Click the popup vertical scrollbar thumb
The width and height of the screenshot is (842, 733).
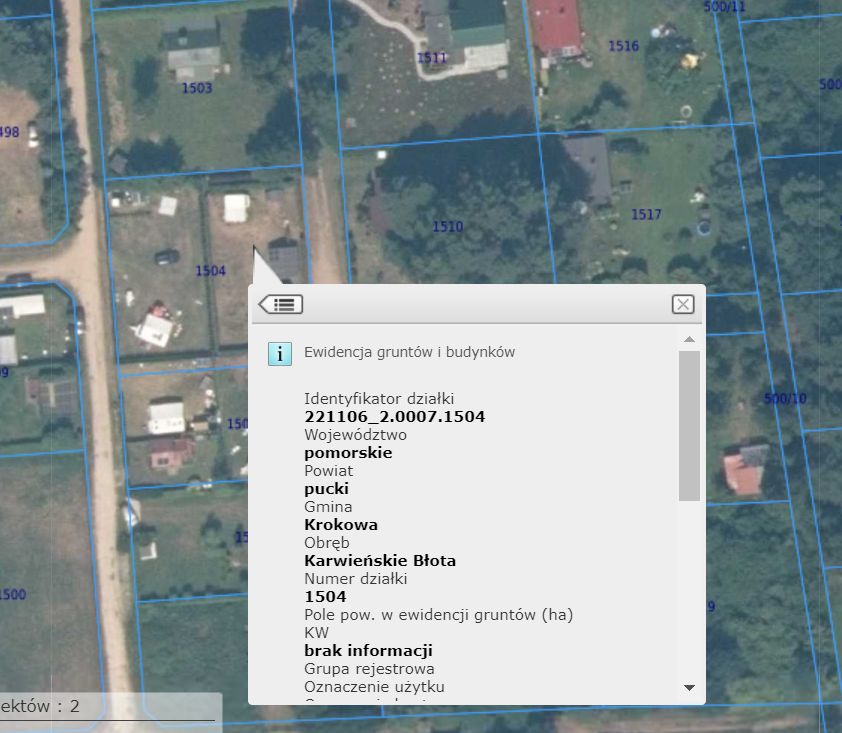tap(689, 426)
